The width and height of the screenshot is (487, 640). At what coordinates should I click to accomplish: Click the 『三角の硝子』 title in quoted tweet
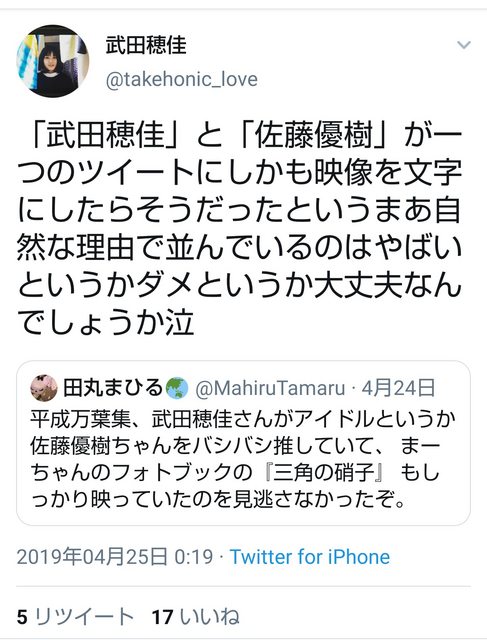pos(324,472)
